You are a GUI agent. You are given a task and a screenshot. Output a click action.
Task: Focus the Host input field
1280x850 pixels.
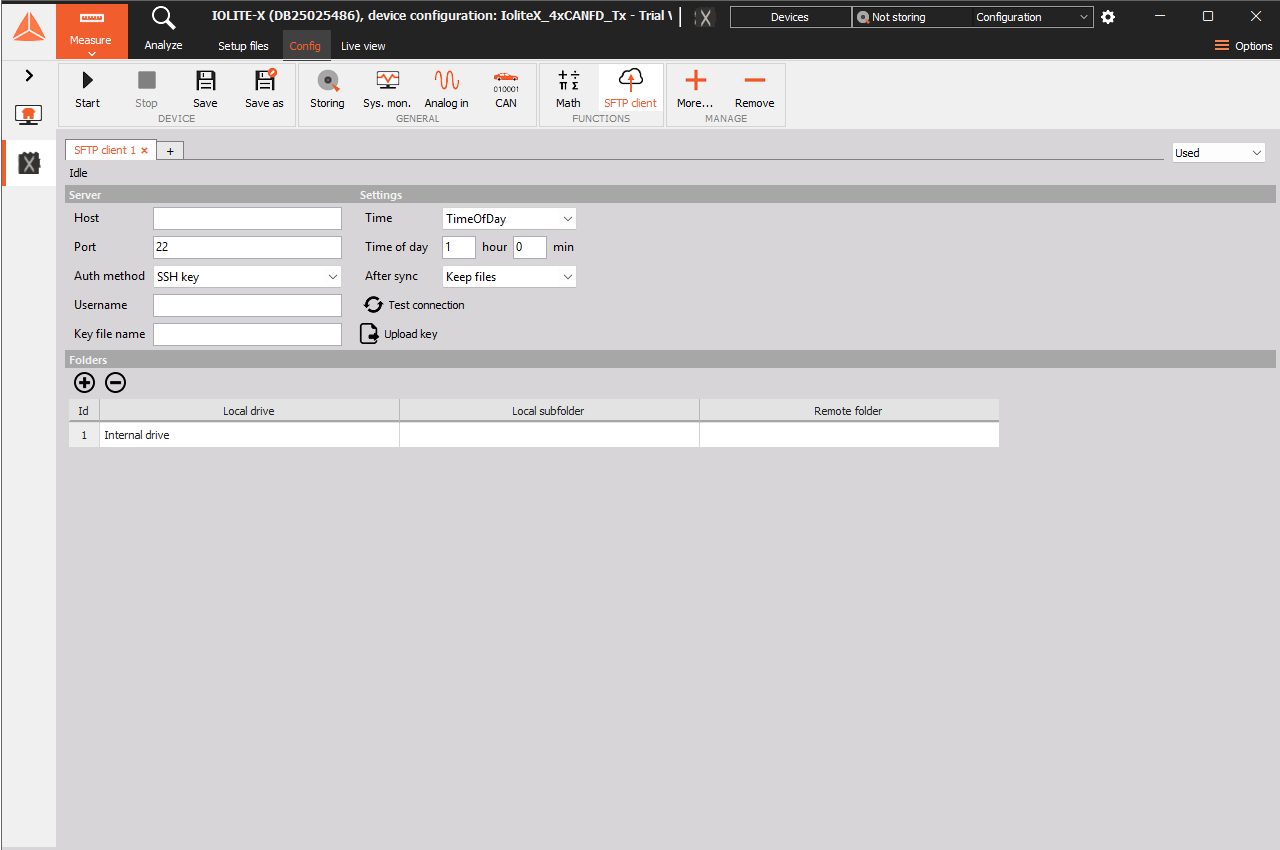(247, 219)
